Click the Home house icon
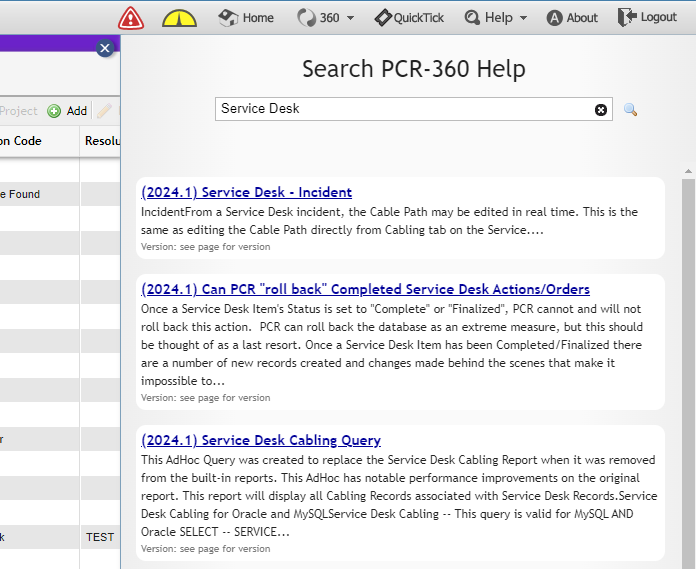The height and width of the screenshot is (569, 696). pos(228,18)
